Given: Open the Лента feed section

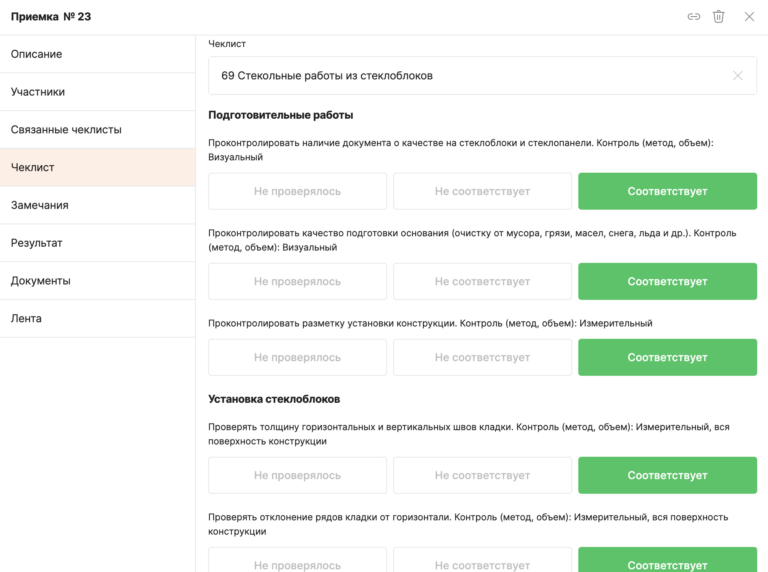Looking at the screenshot, I should pos(97,319).
